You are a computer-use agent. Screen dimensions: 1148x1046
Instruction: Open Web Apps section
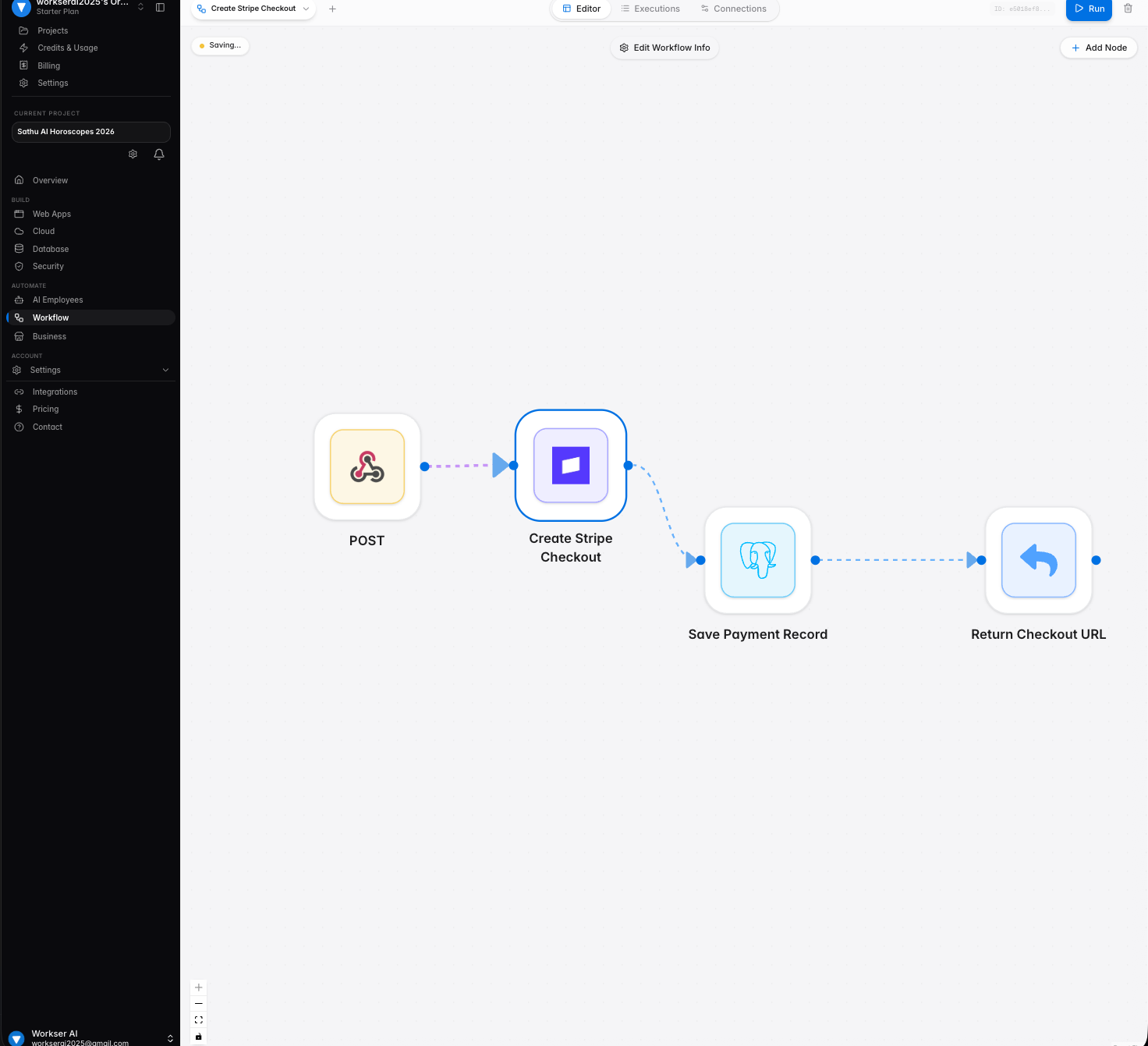(51, 214)
